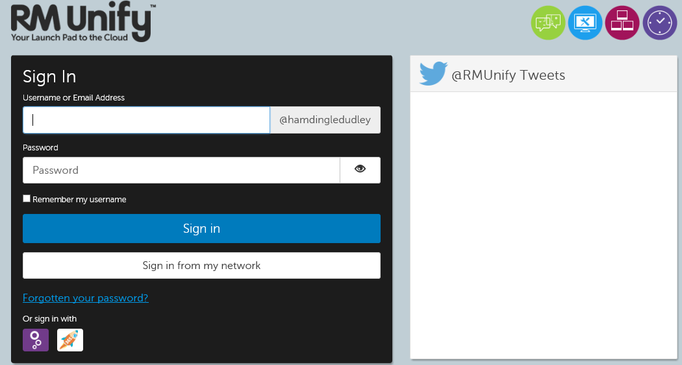The width and height of the screenshot is (682, 365).
Task: Sign in with the purple circles icon
Action: [x=36, y=340]
